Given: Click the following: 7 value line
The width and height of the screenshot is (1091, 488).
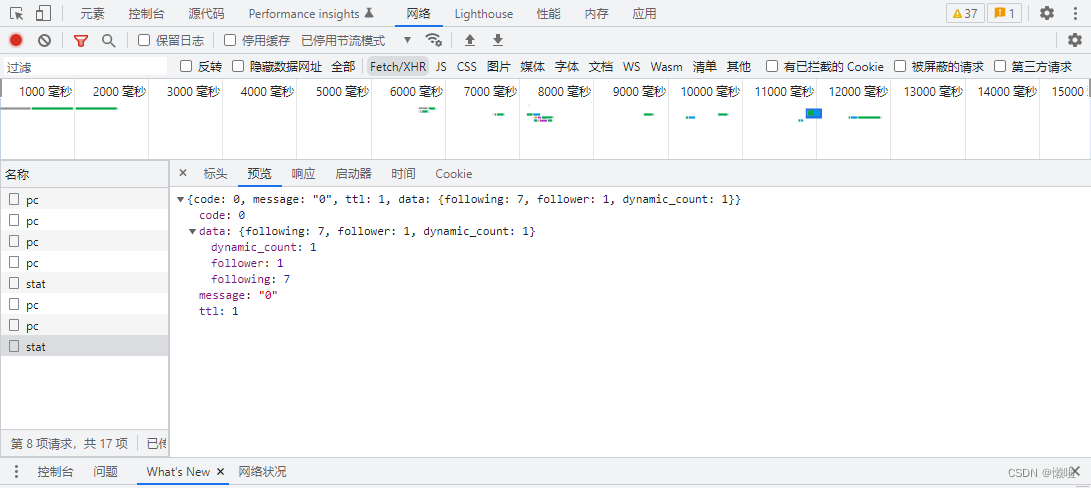Looking at the screenshot, I should point(250,279).
